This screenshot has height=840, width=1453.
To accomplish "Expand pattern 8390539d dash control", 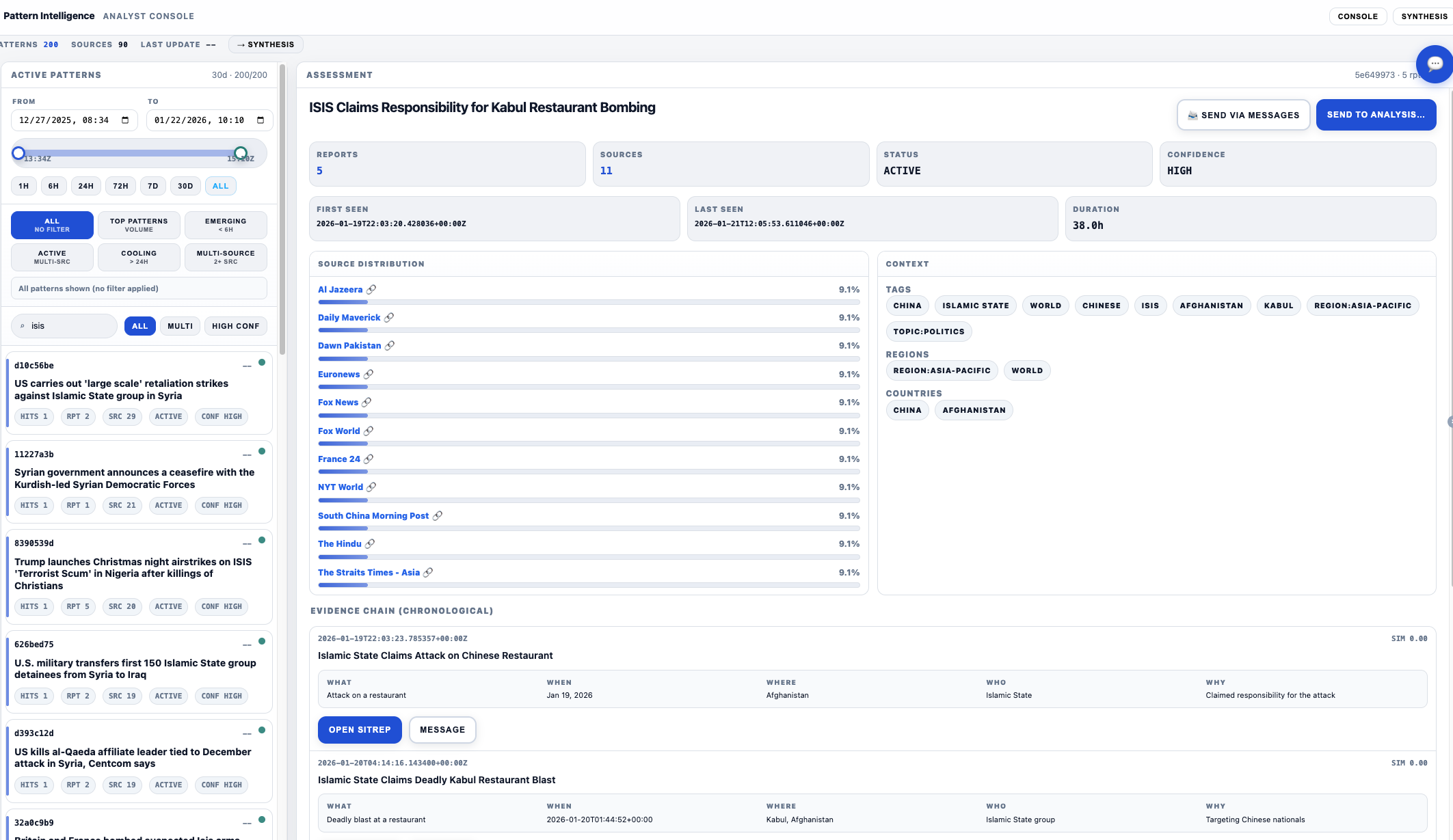I will point(247,543).
